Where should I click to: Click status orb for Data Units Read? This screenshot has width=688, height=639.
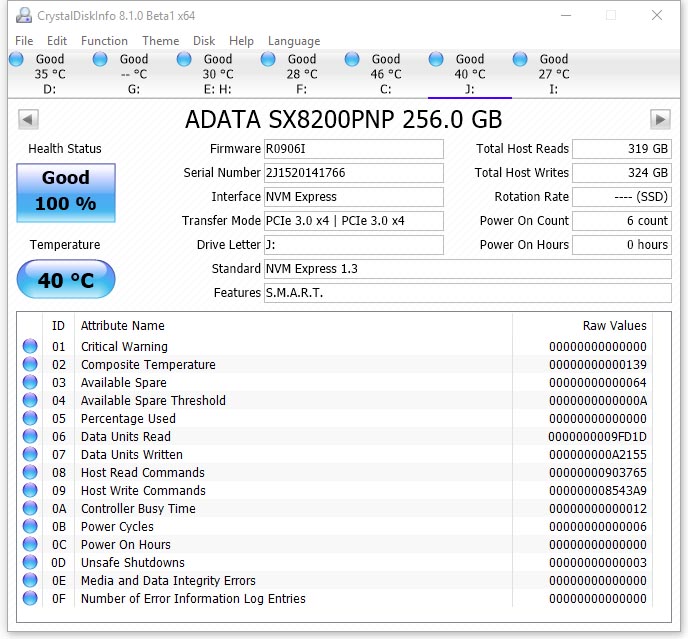[30, 436]
